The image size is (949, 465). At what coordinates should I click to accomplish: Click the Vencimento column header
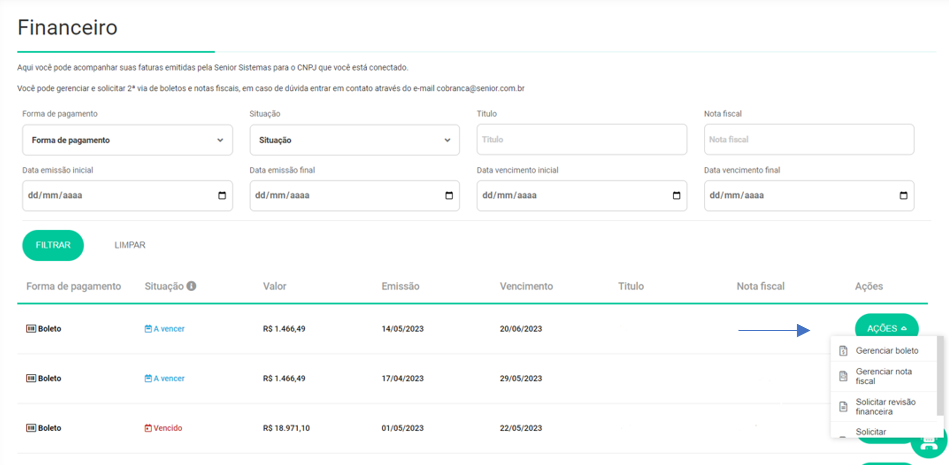[x=527, y=286]
